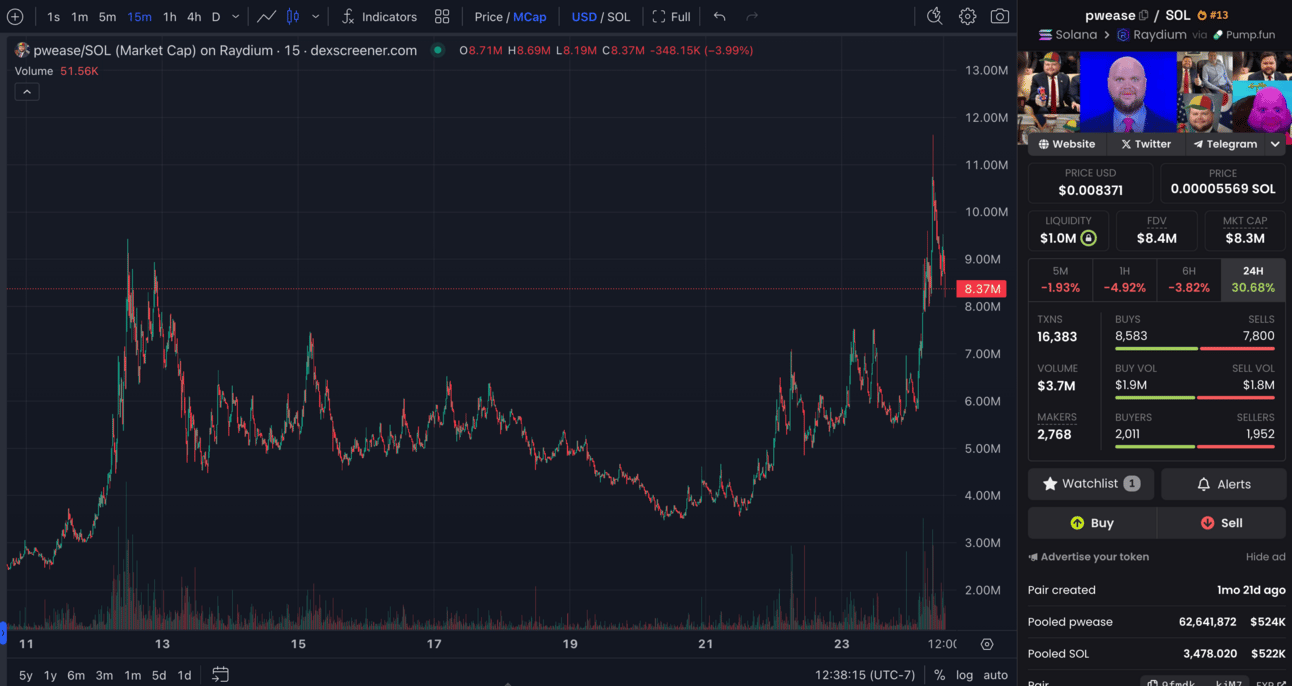Select the line chart style icon

pyautogui.click(x=266, y=17)
